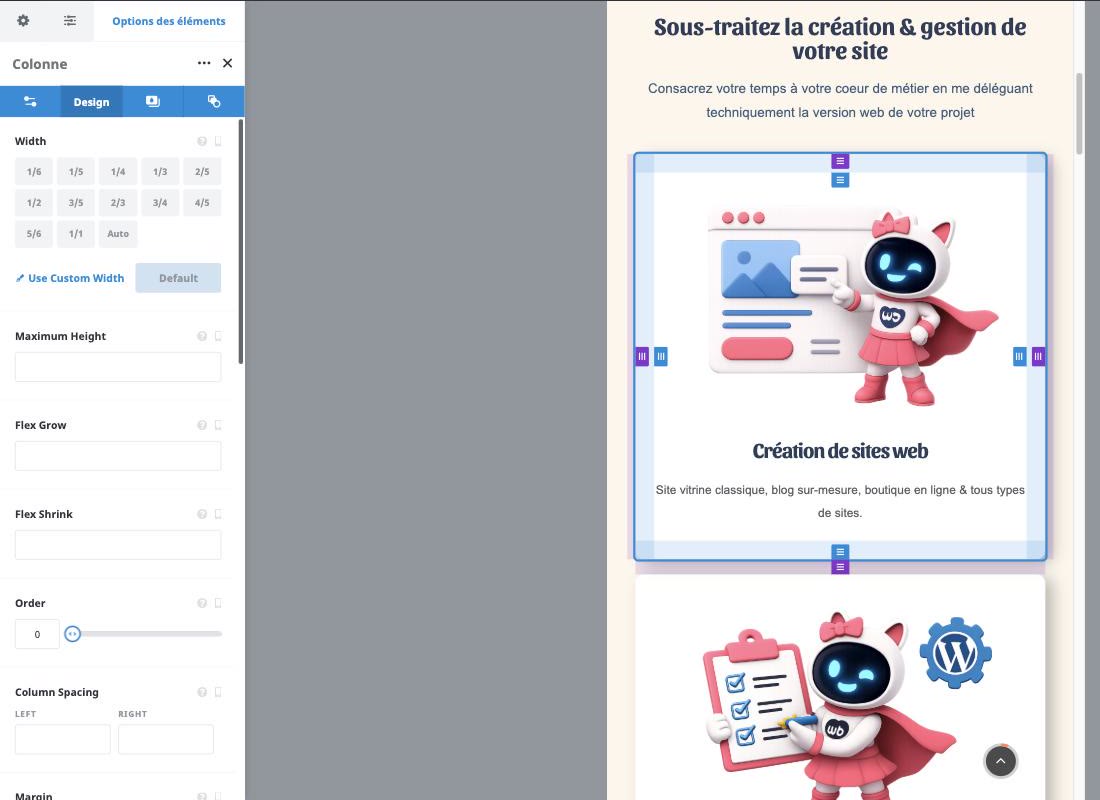Open the gear settings icon in the sidebar header
The height and width of the screenshot is (800, 1100).
[x=23, y=20]
